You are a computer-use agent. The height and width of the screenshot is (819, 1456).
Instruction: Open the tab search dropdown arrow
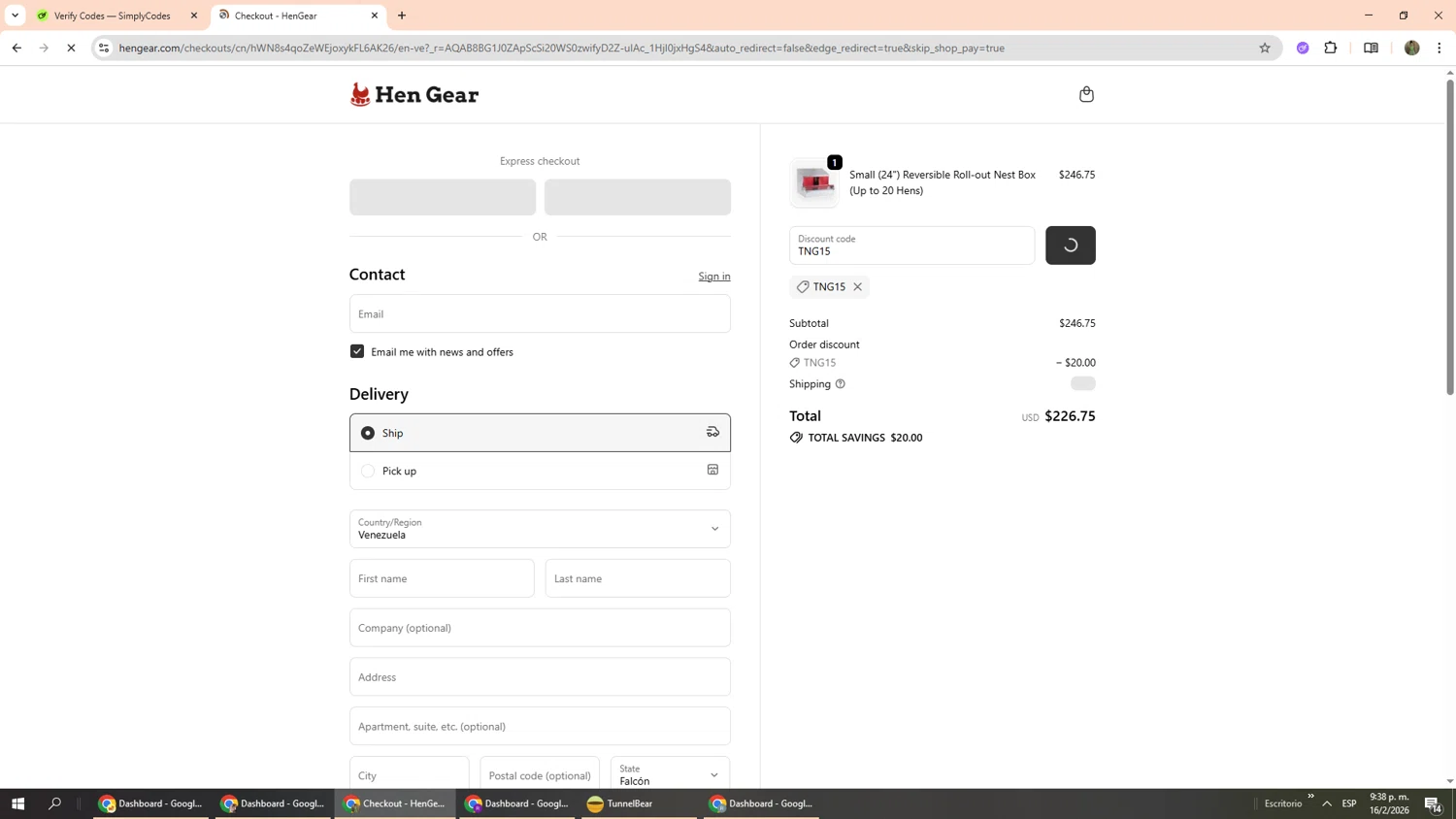tap(15, 16)
